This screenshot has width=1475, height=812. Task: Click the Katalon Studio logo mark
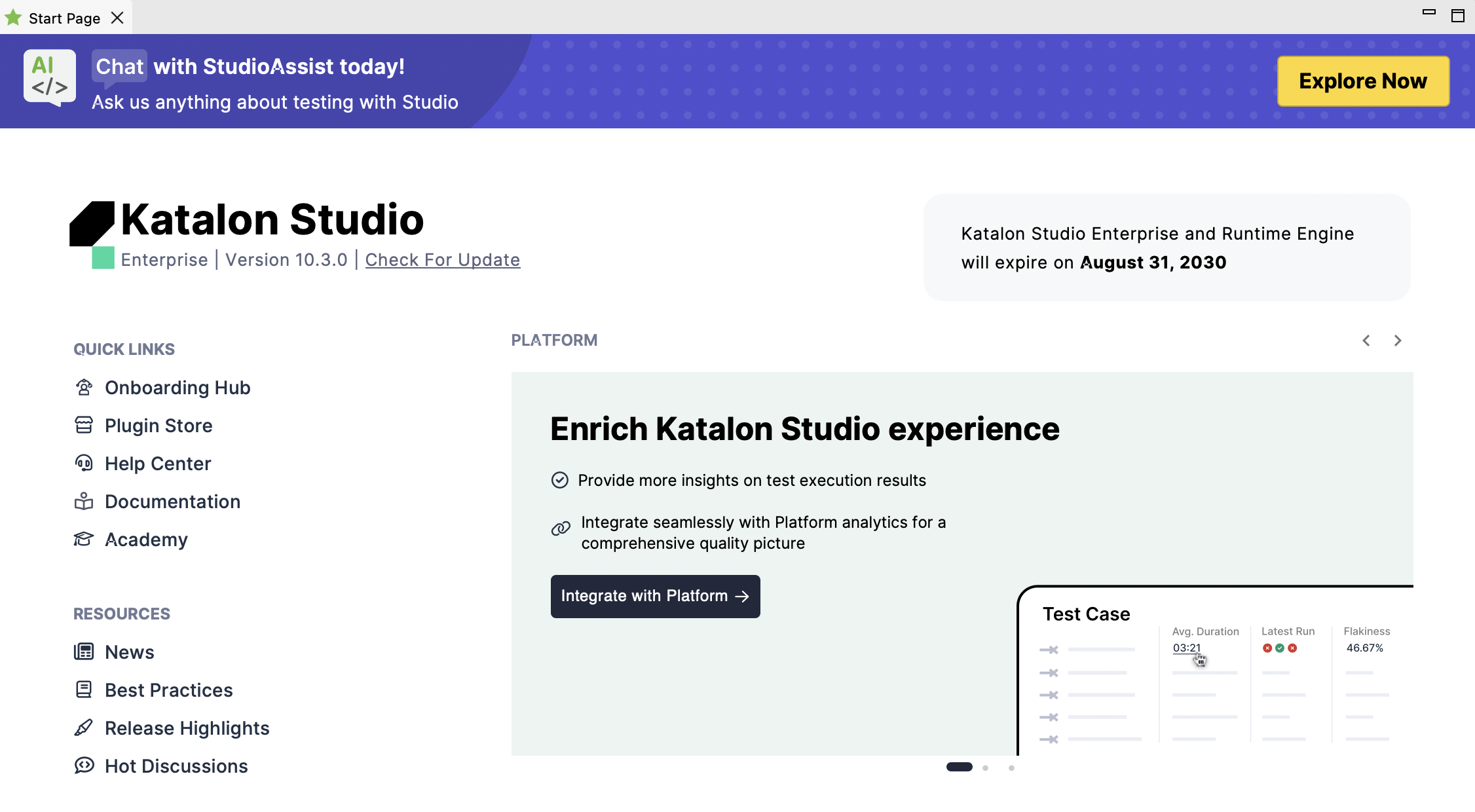pyautogui.click(x=92, y=234)
